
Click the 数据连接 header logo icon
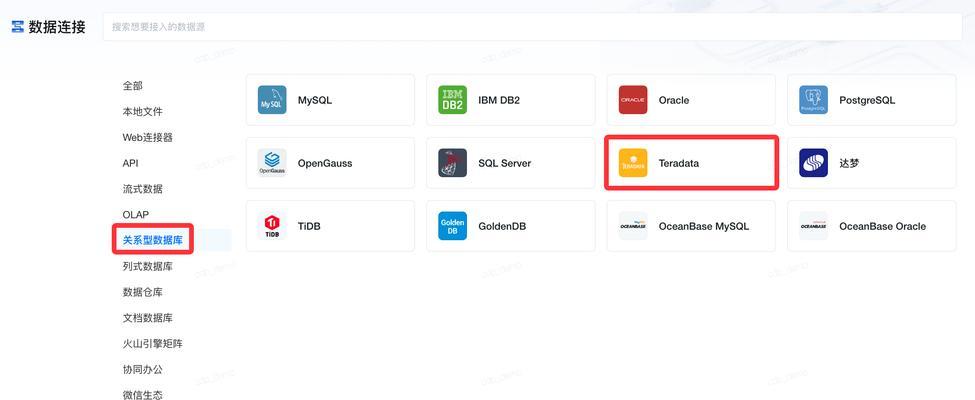tap(17, 27)
